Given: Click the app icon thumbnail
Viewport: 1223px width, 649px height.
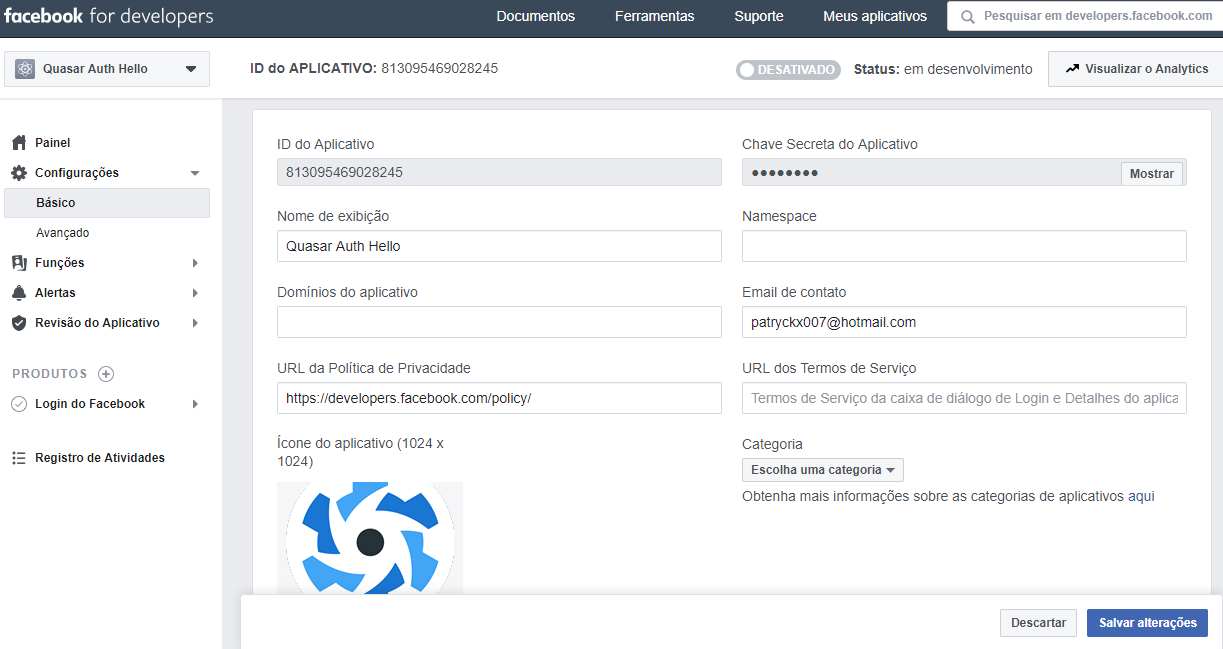Looking at the screenshot, I should tap(370, 539).
